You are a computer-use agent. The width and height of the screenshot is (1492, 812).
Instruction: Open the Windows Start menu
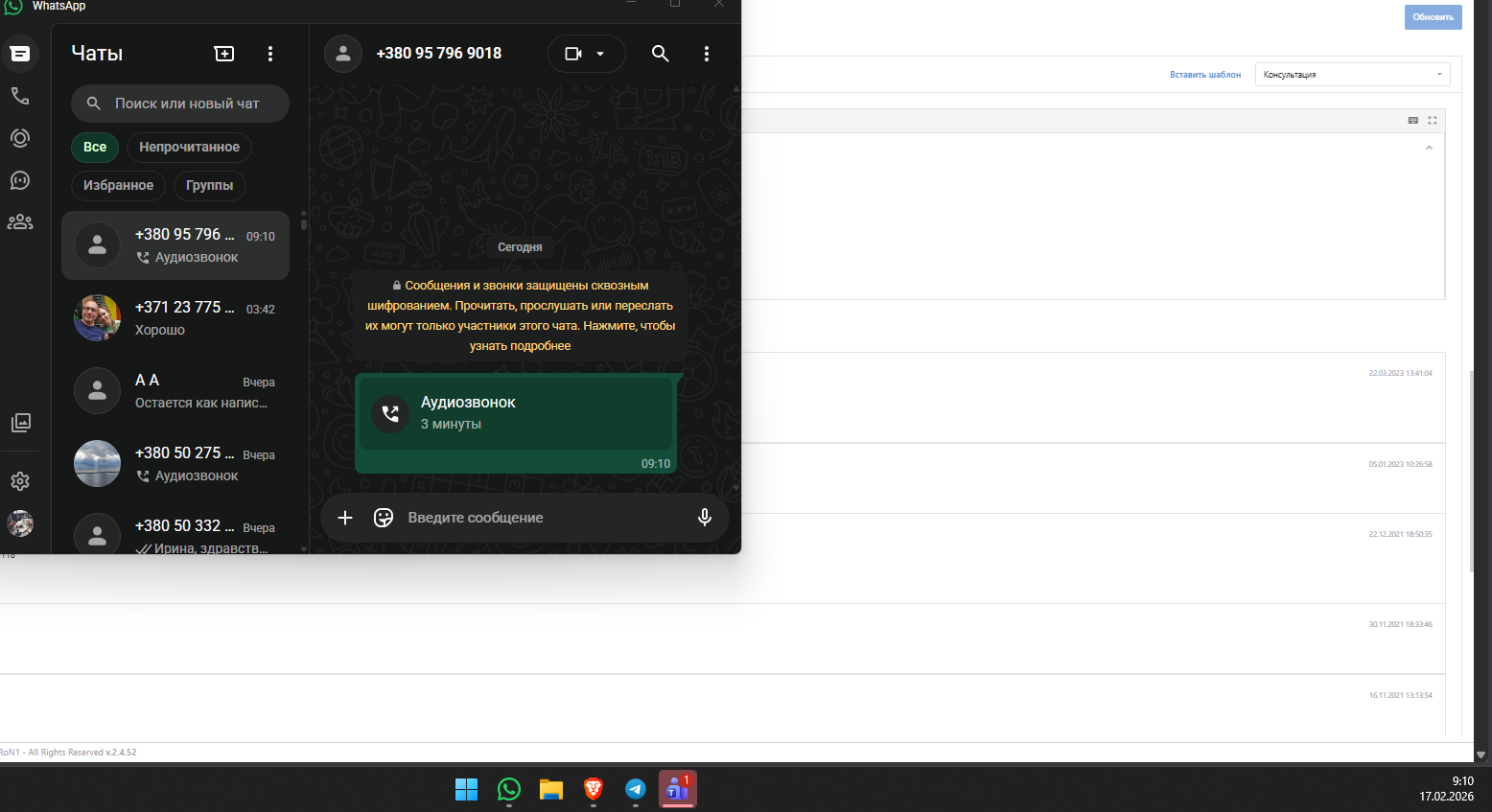[467, 789]
